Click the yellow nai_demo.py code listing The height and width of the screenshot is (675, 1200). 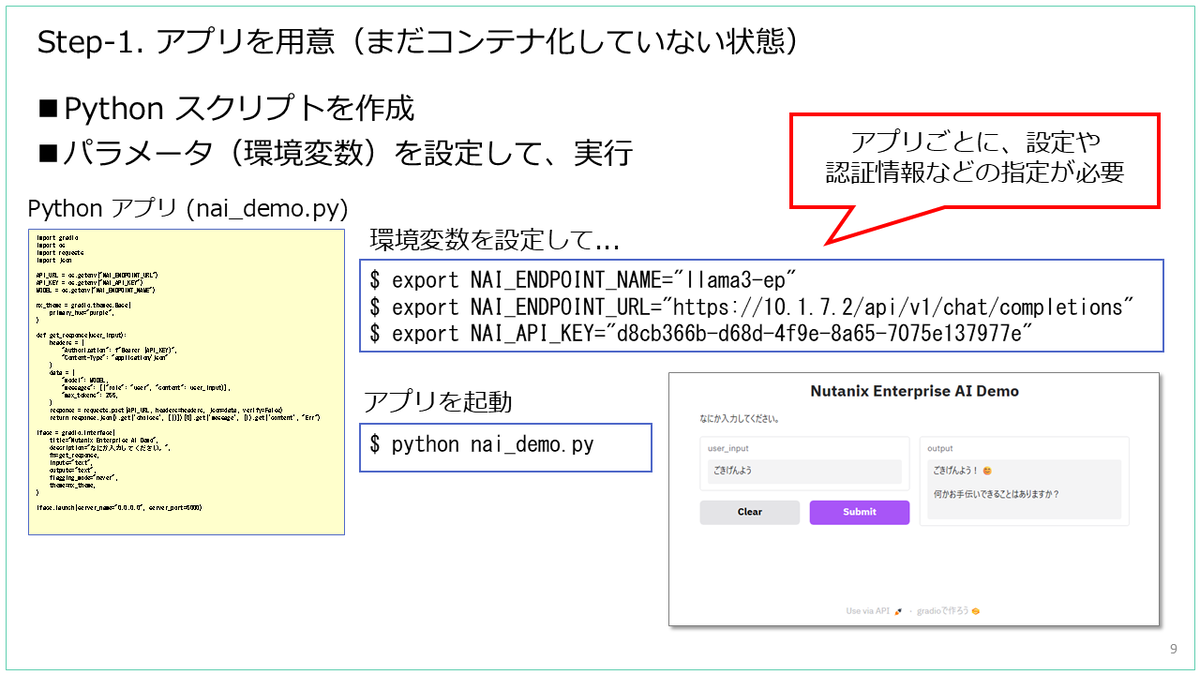187,381
